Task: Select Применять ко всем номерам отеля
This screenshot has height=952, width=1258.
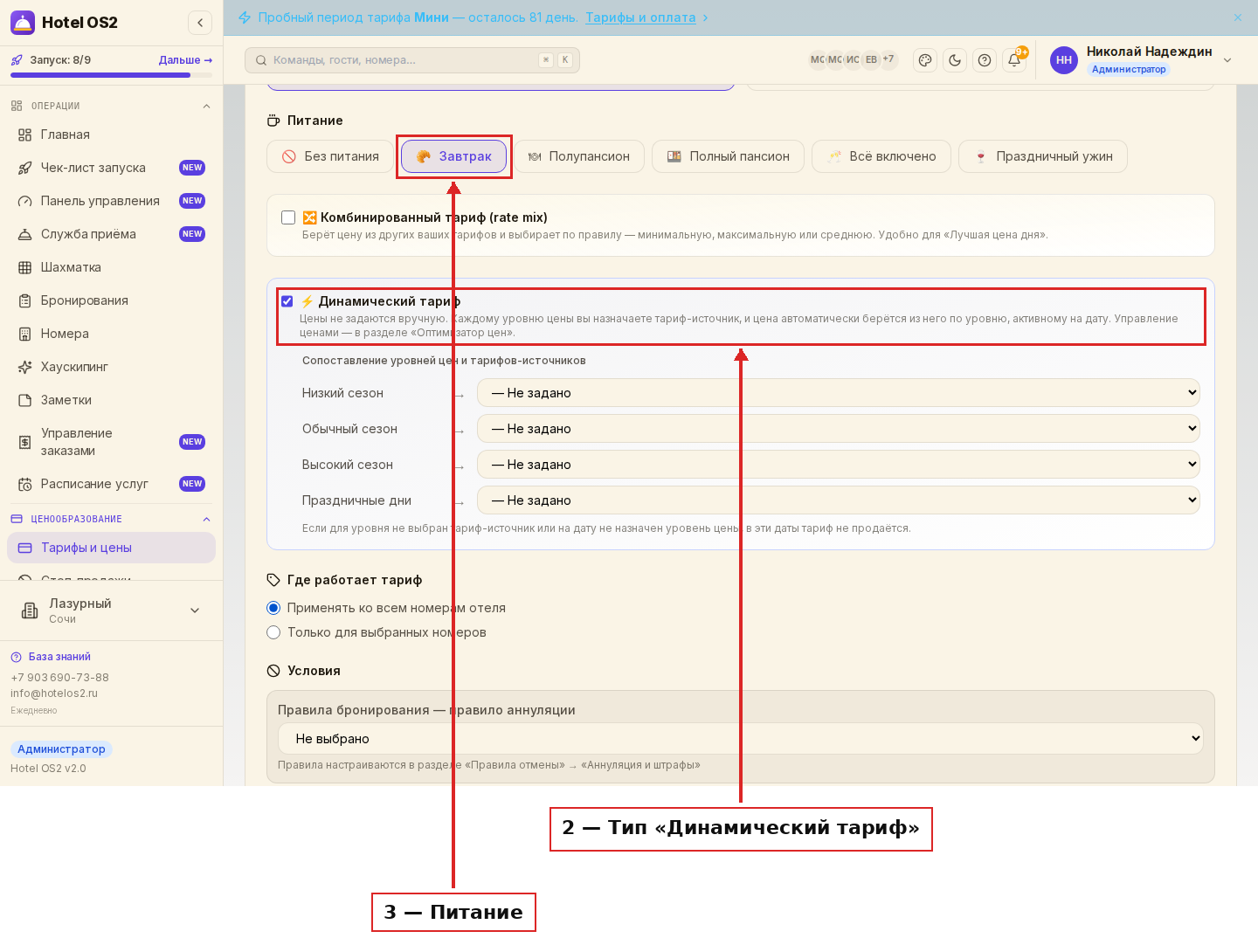Action: pyautogui.click(x=273, y=608)
